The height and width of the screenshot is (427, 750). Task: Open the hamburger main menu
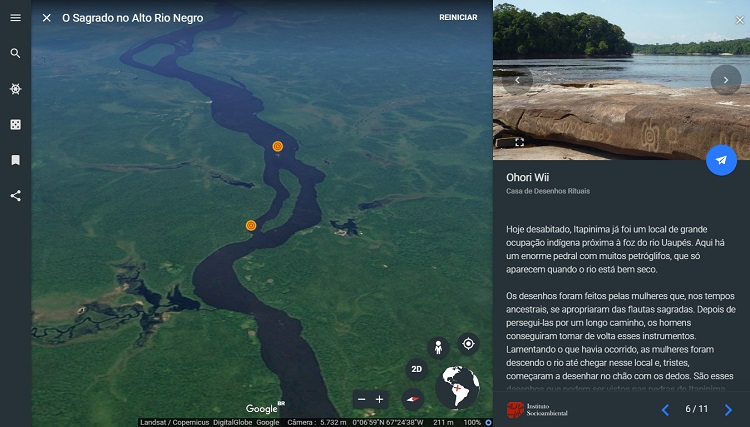15,18
